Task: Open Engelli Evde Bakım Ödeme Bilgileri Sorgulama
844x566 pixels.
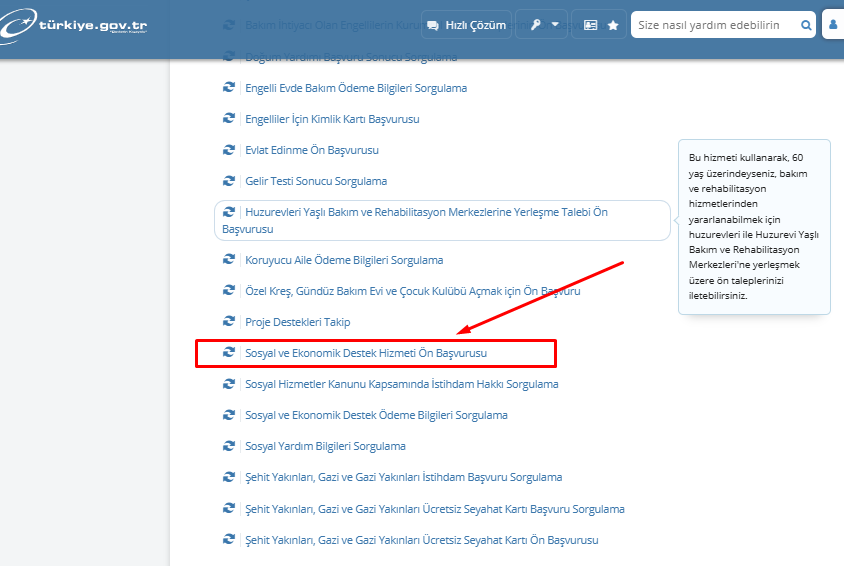Action: click(x=355, y=88)
